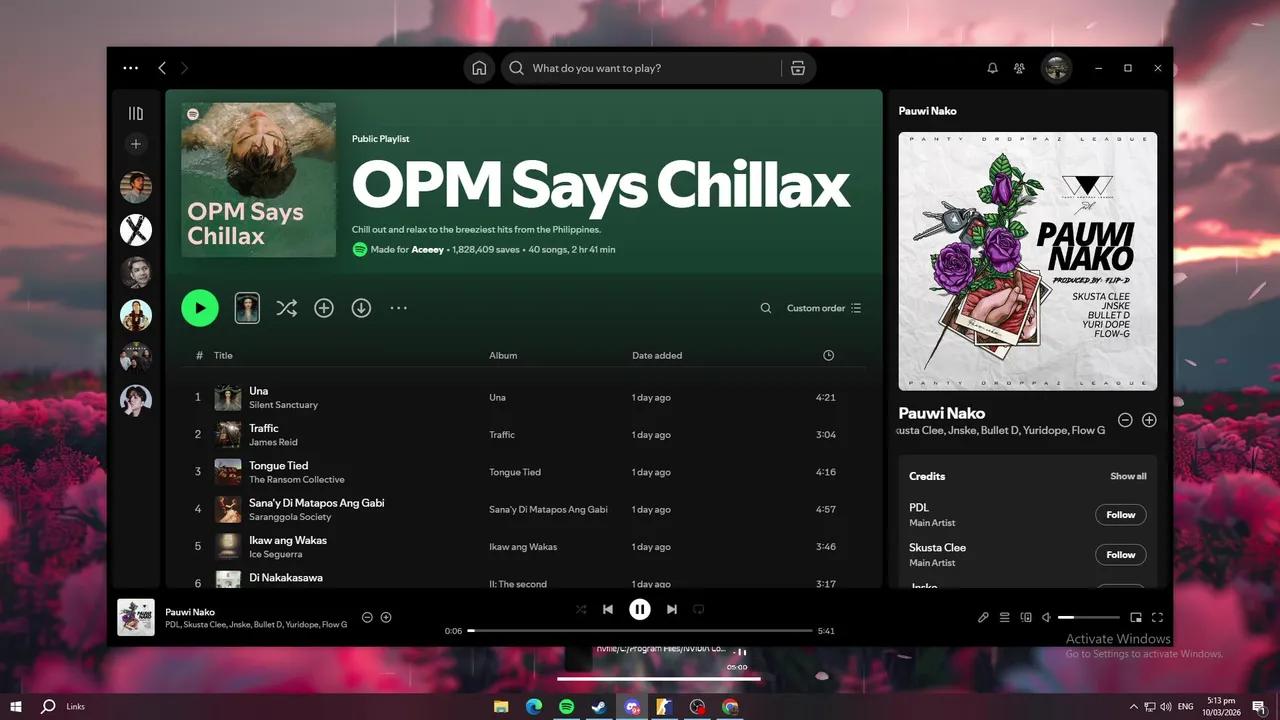This screenshot has width=1280, height=720.
Task: Open the Browse icon in the search bar
Action: click(x=797, y=68)
